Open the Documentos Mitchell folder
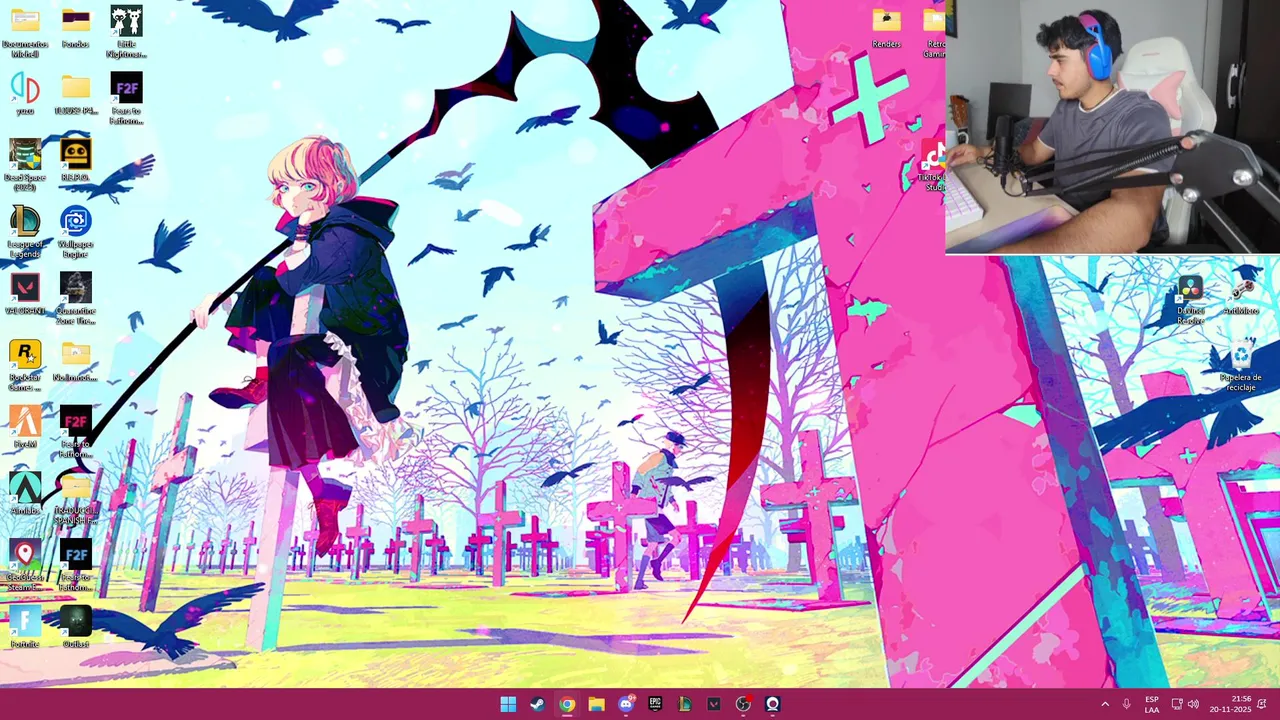This screenshot has width=1280, height=720. pos(25,32)
